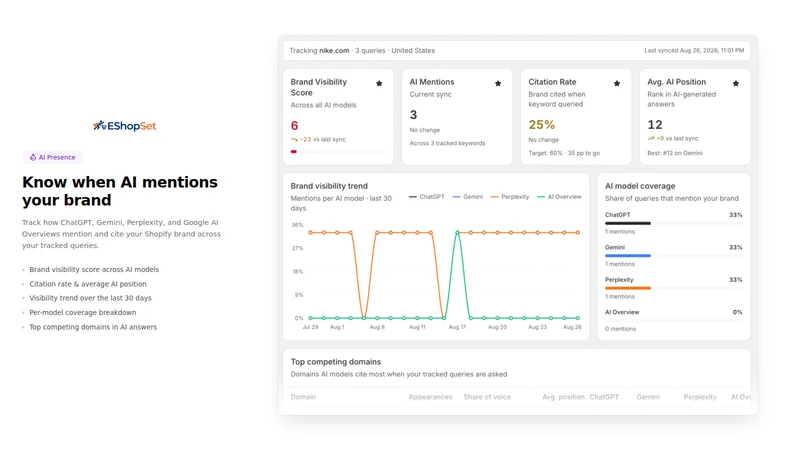Click the Aug 17 green peak data point
The height and width of the screenshot is (450, 800).
click(x=458, y=233)
